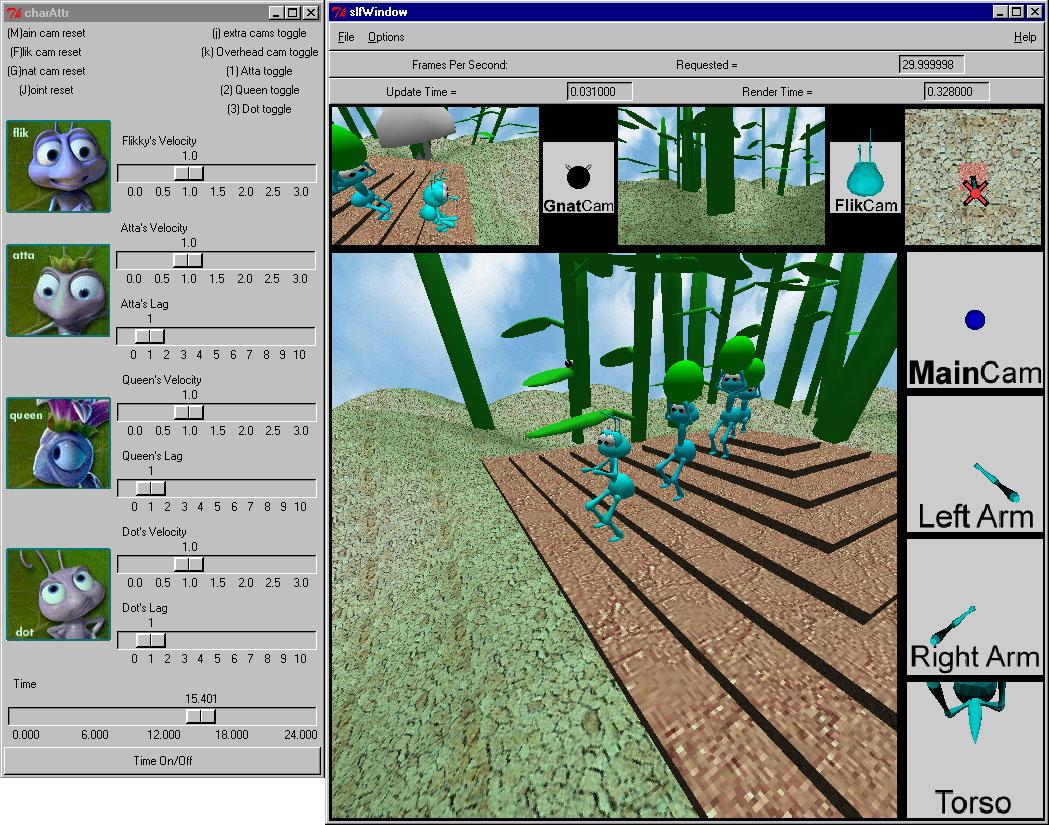Click the Update Time value field
1049x825 pixels.
tap(599, 92)
